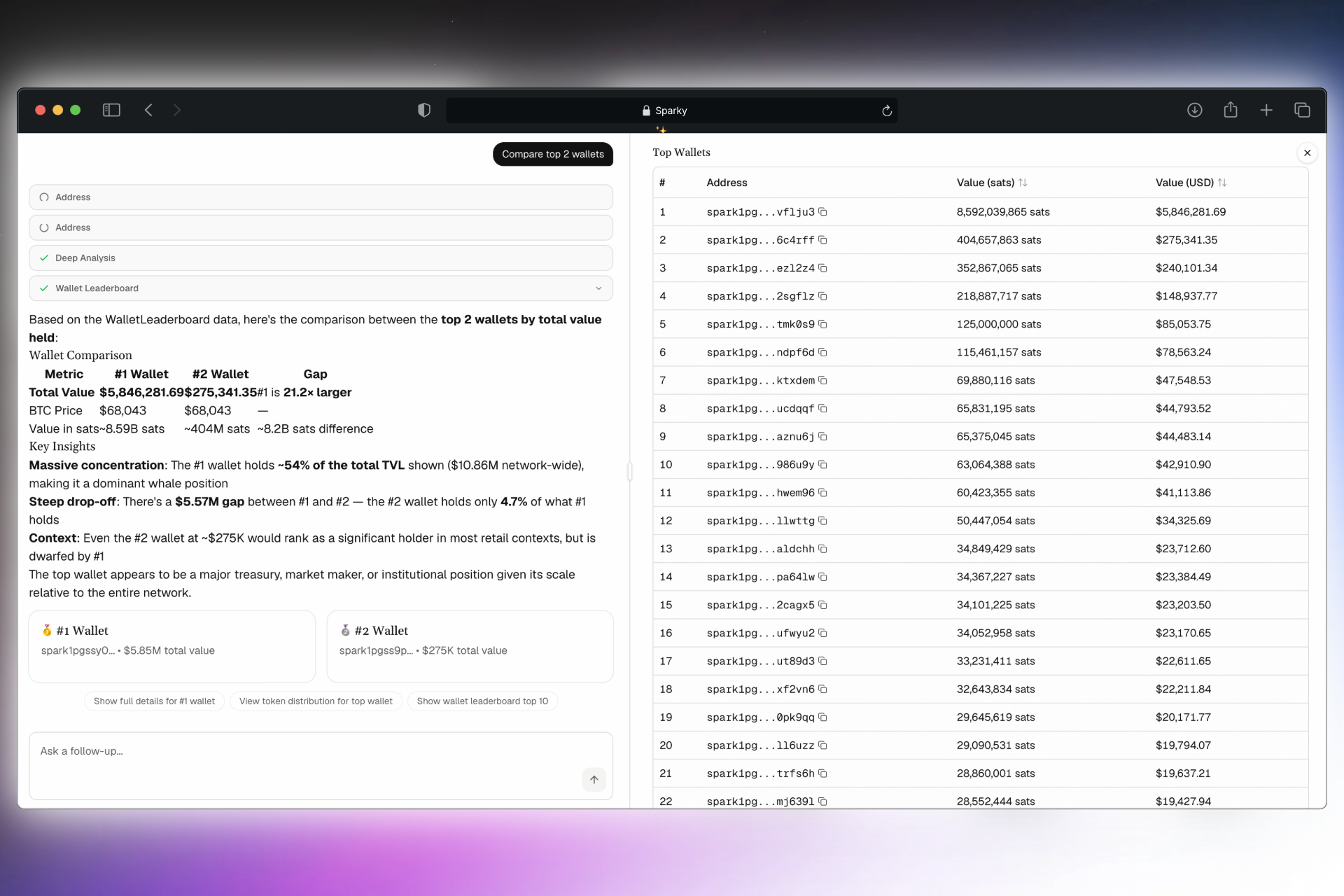Reload the Sparky page

(x=886, y=111)
